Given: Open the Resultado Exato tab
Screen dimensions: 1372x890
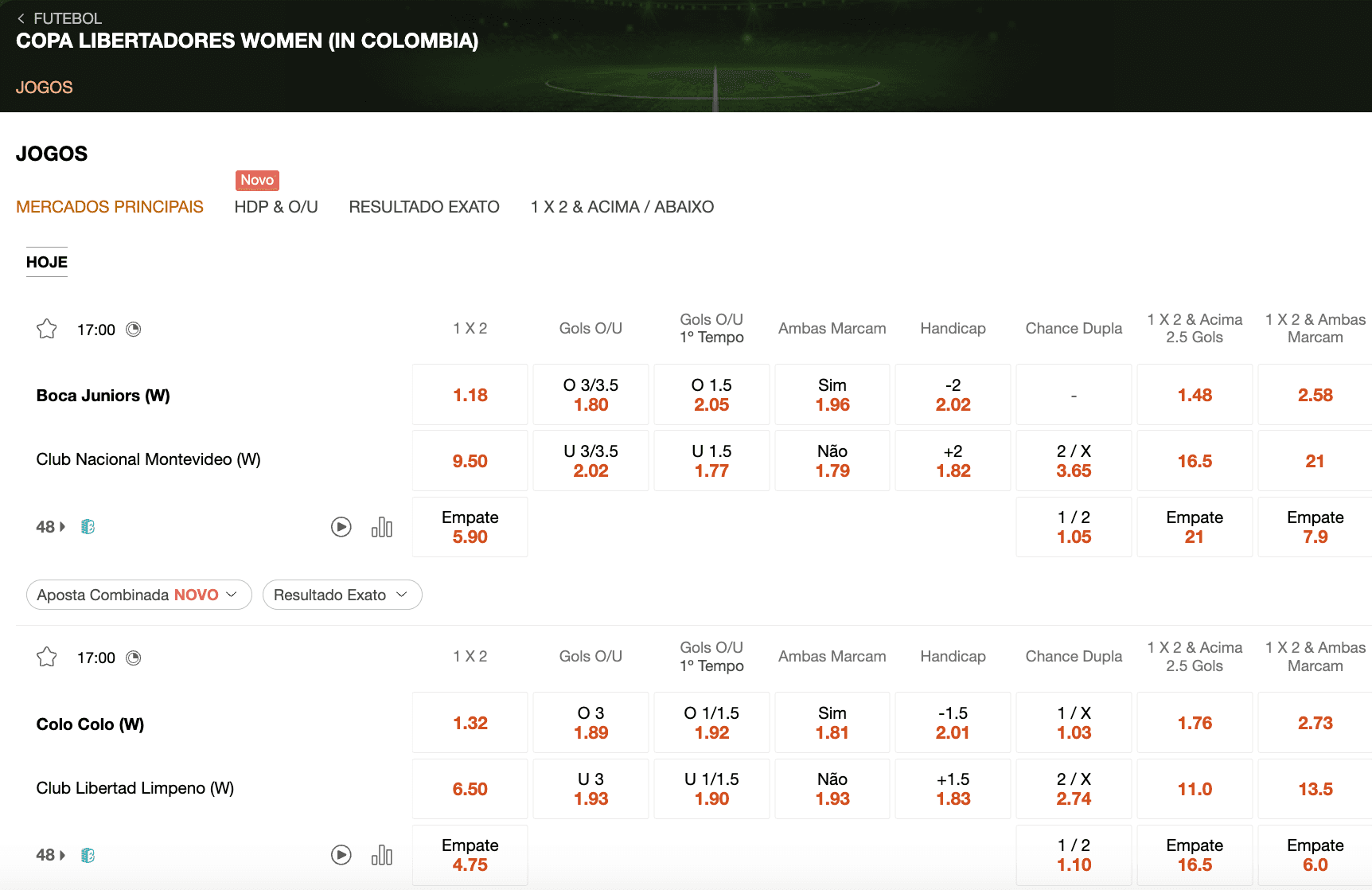Looking at the screenshot, I should [424, 207].
